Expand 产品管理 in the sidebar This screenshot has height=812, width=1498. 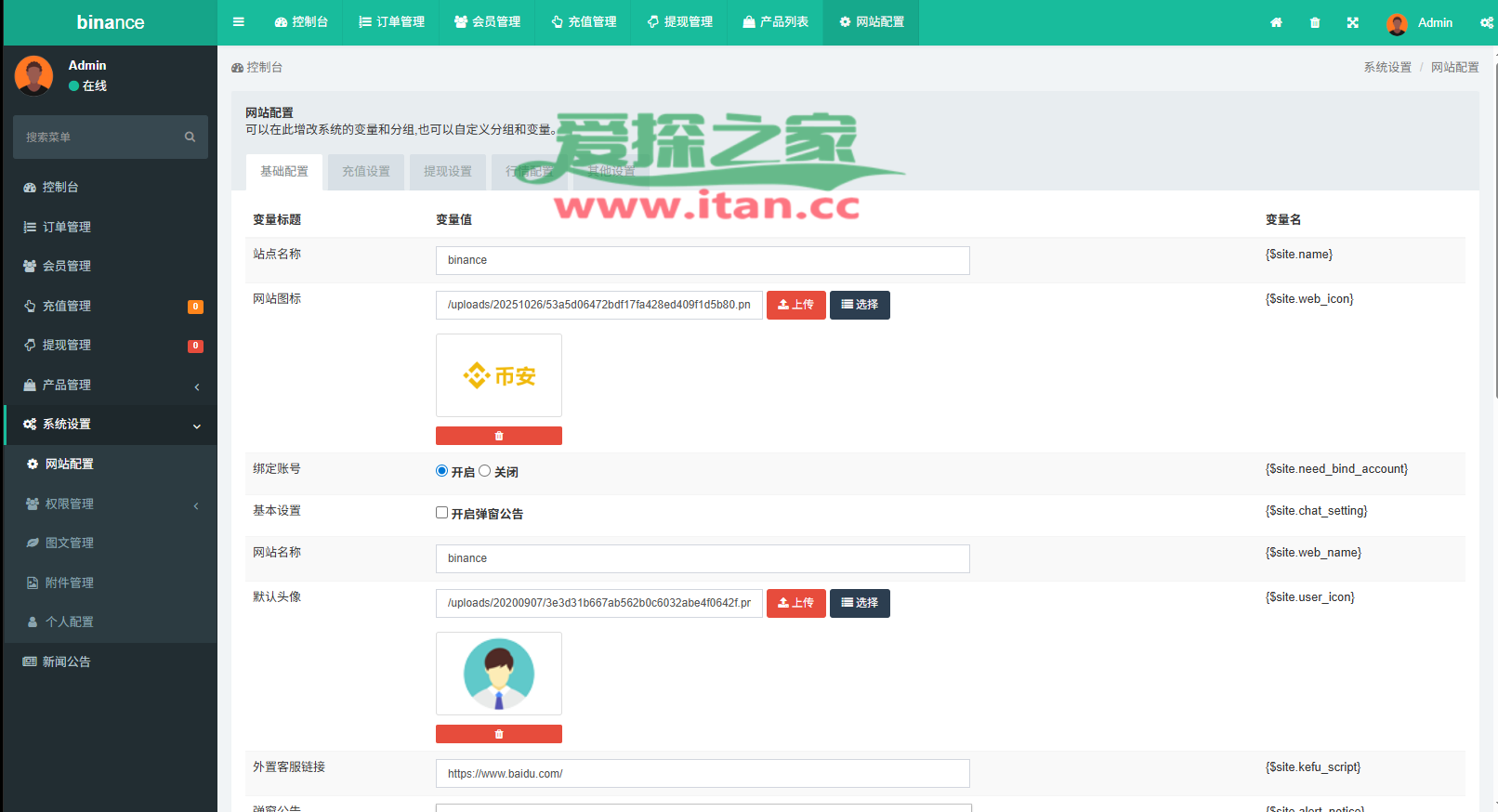point(110,385)
